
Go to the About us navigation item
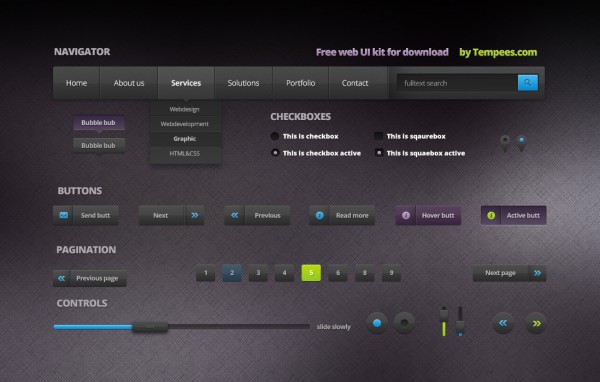(129, 83)
